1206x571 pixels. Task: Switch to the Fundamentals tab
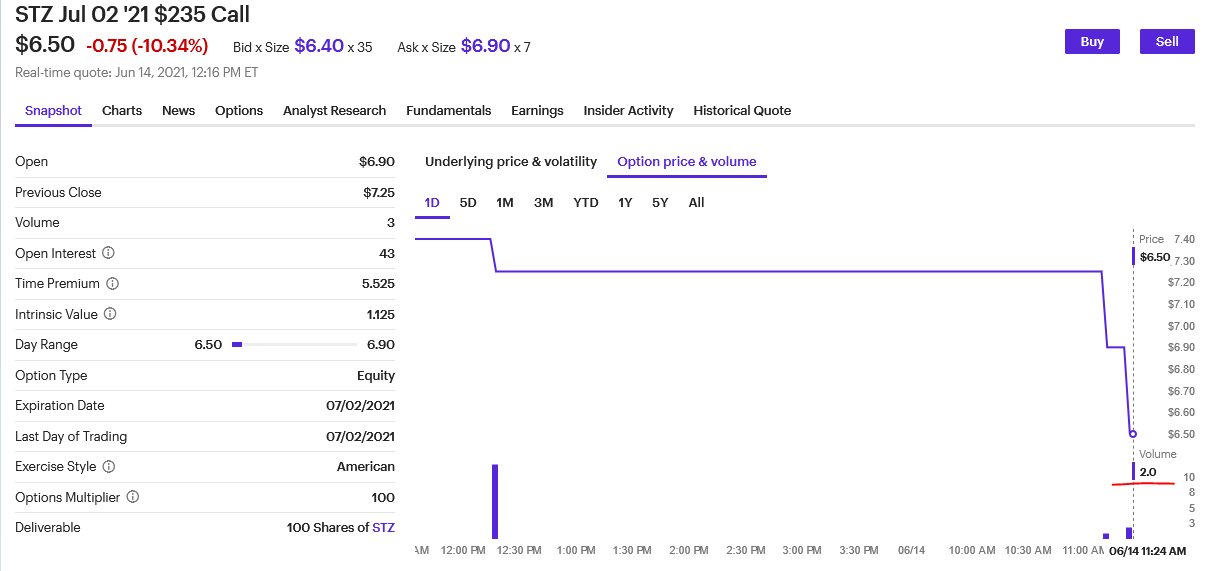point(449,111)
